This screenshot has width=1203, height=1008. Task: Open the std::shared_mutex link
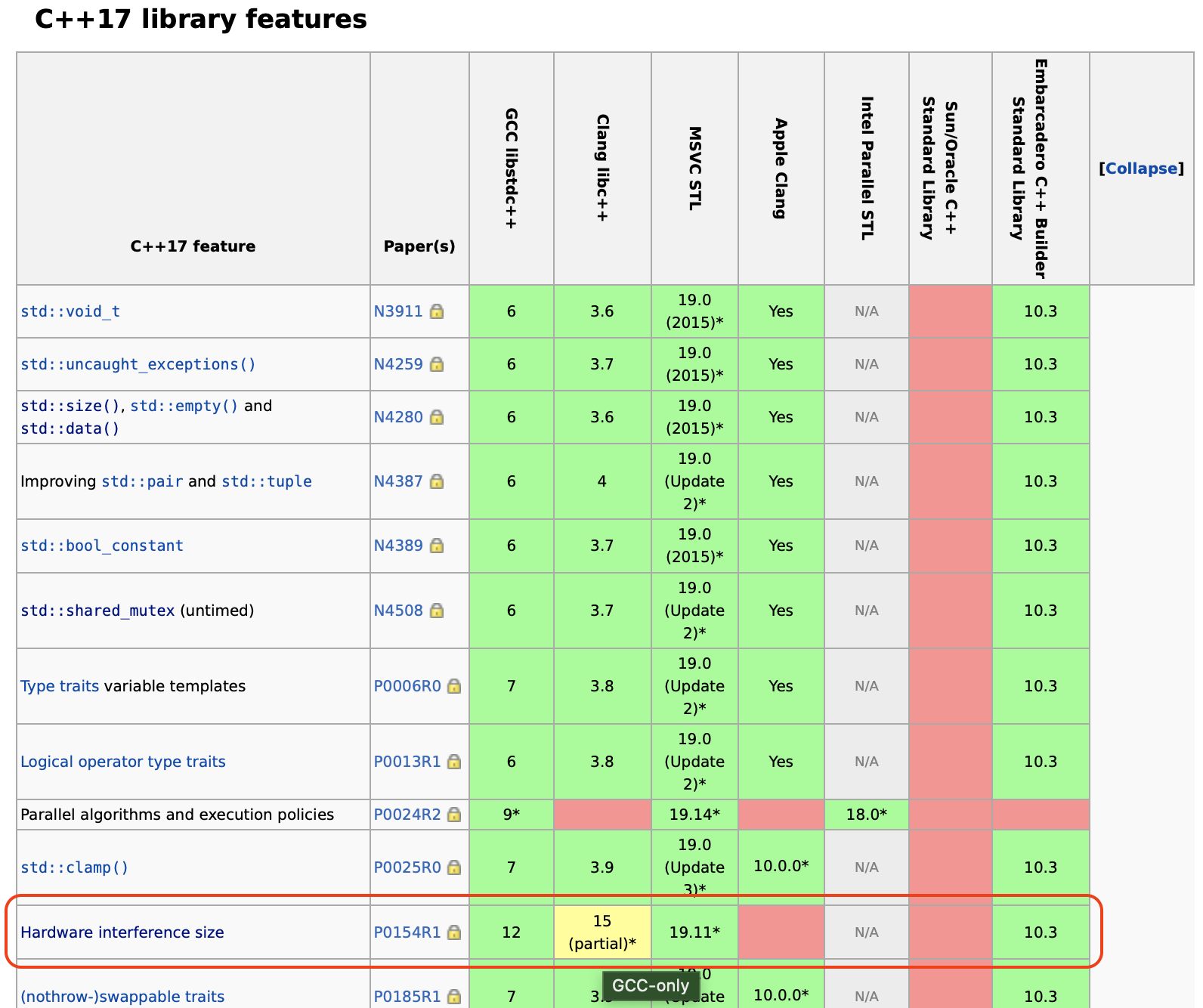click(97, 611)
